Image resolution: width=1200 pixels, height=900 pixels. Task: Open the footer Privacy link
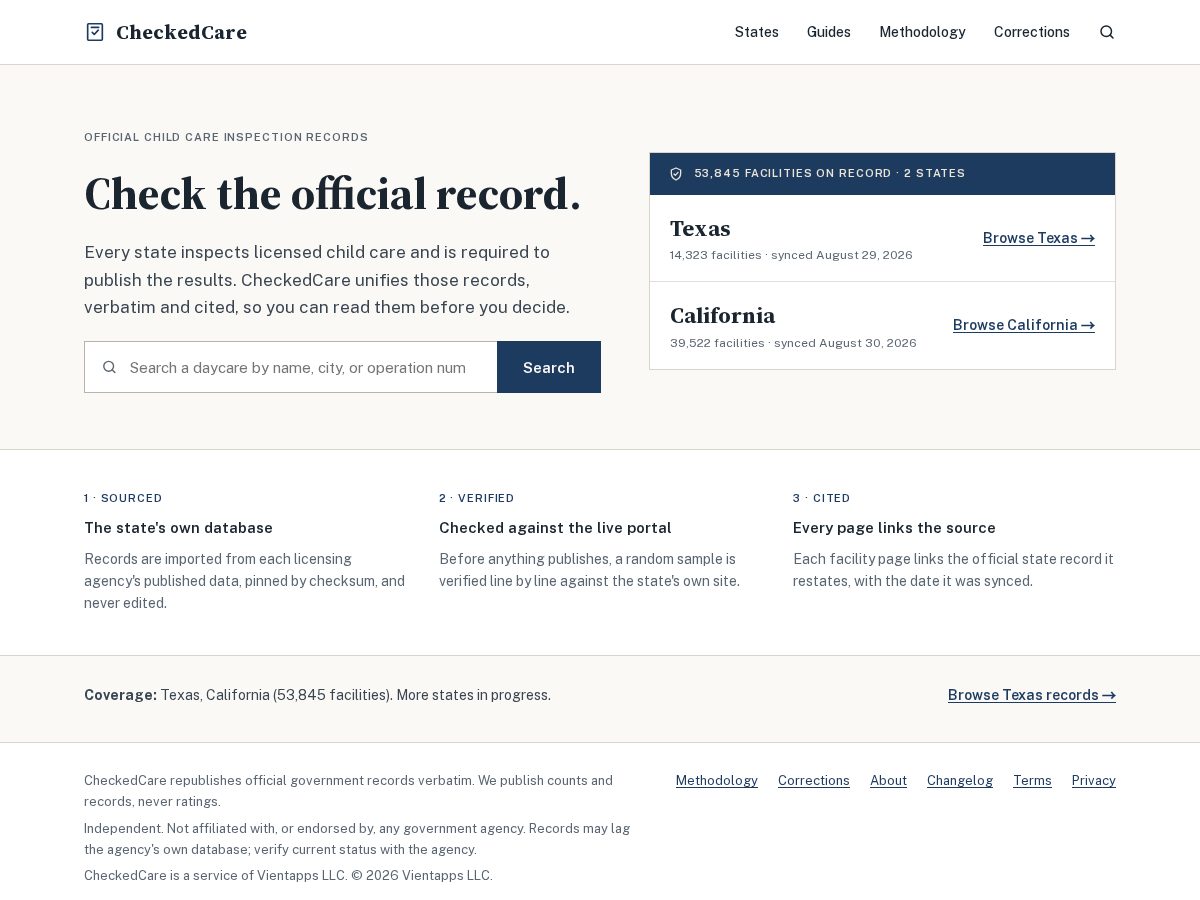pyautogui.click(x=1094, y=781)
